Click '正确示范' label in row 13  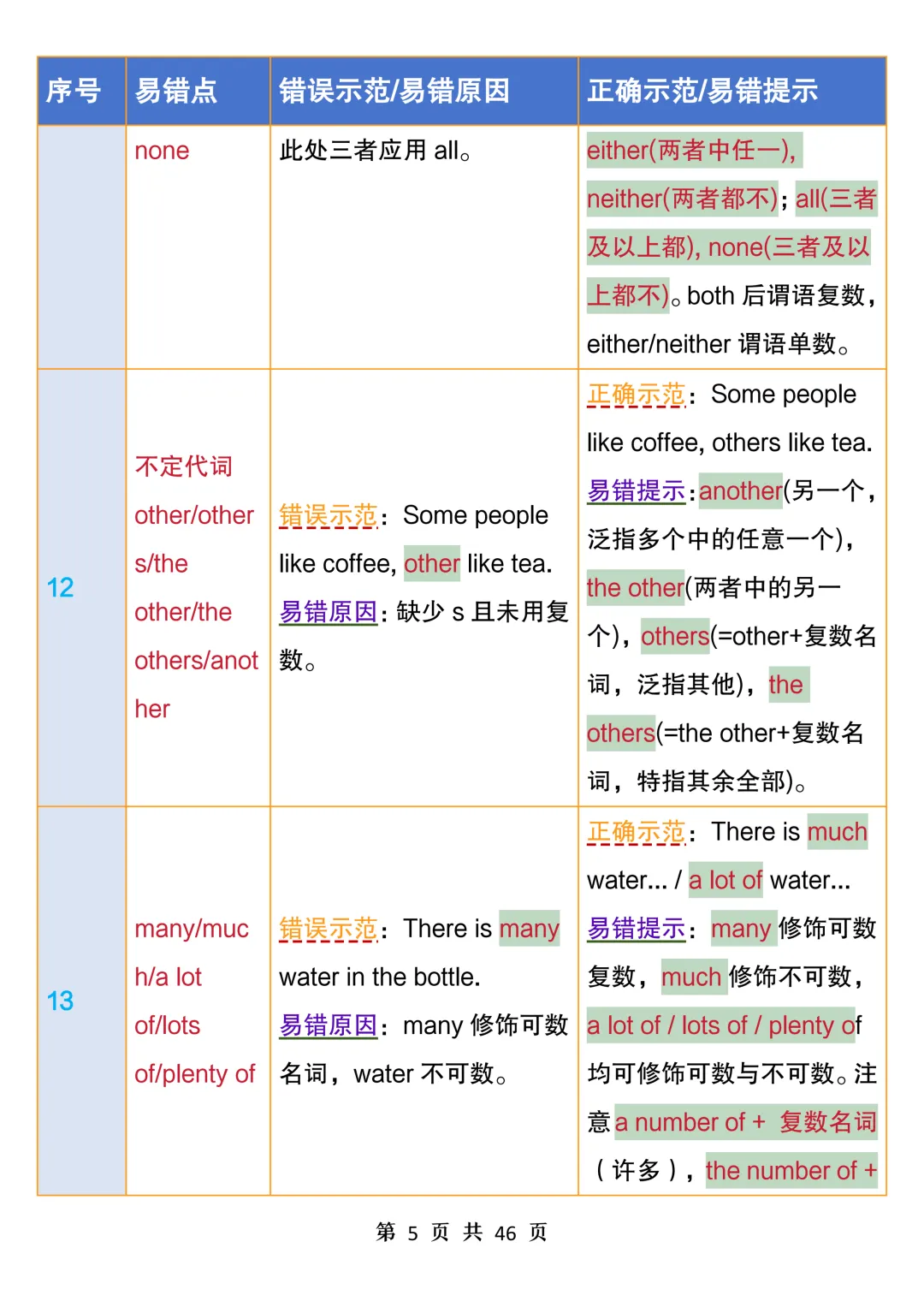636,832
